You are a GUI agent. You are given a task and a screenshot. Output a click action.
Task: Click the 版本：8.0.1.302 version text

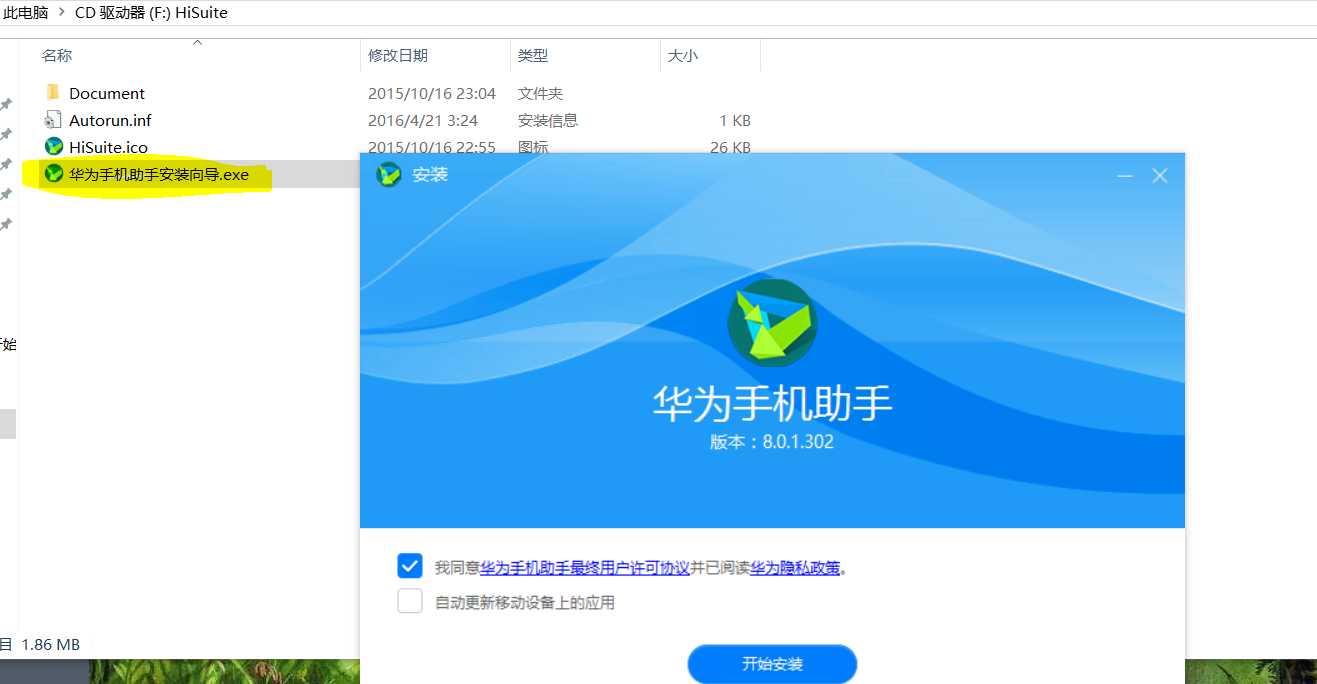pos(772,441)
